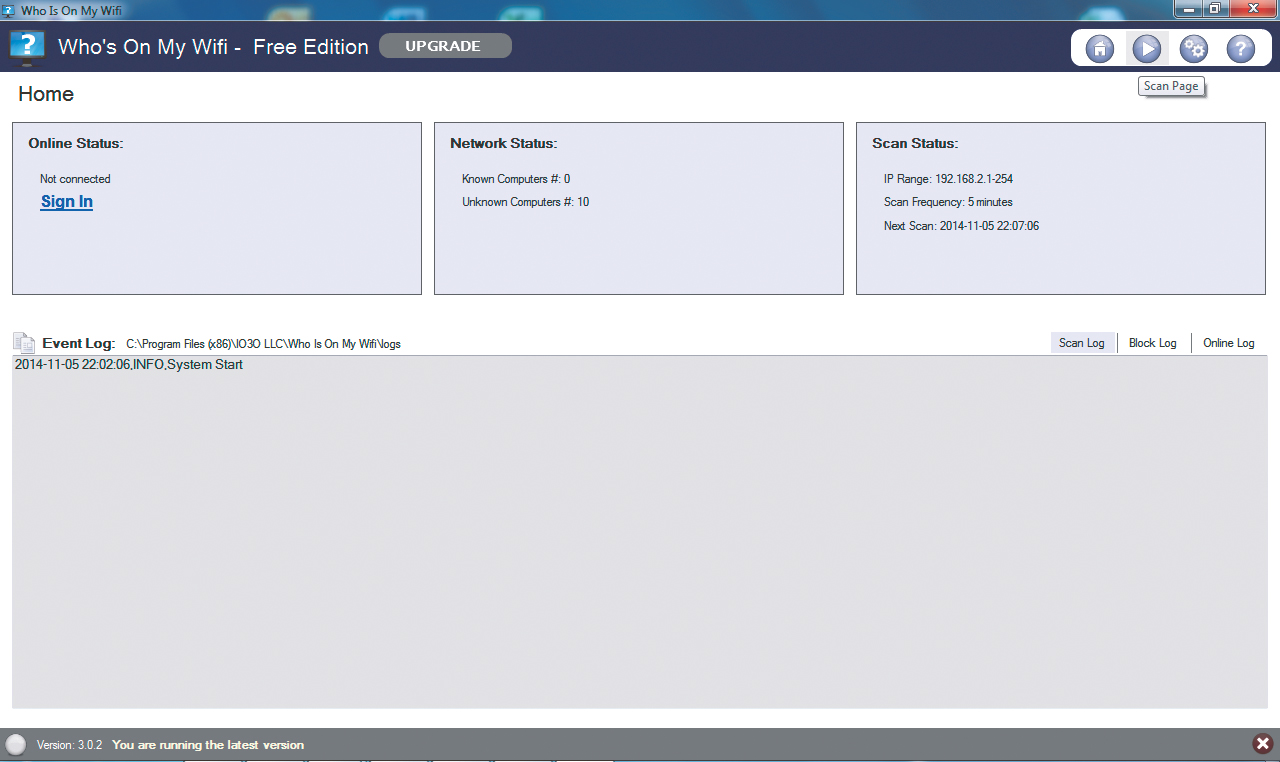
Task: Click the Help question mark icon
Action: pyautogui.click(x=1240, y=48)
